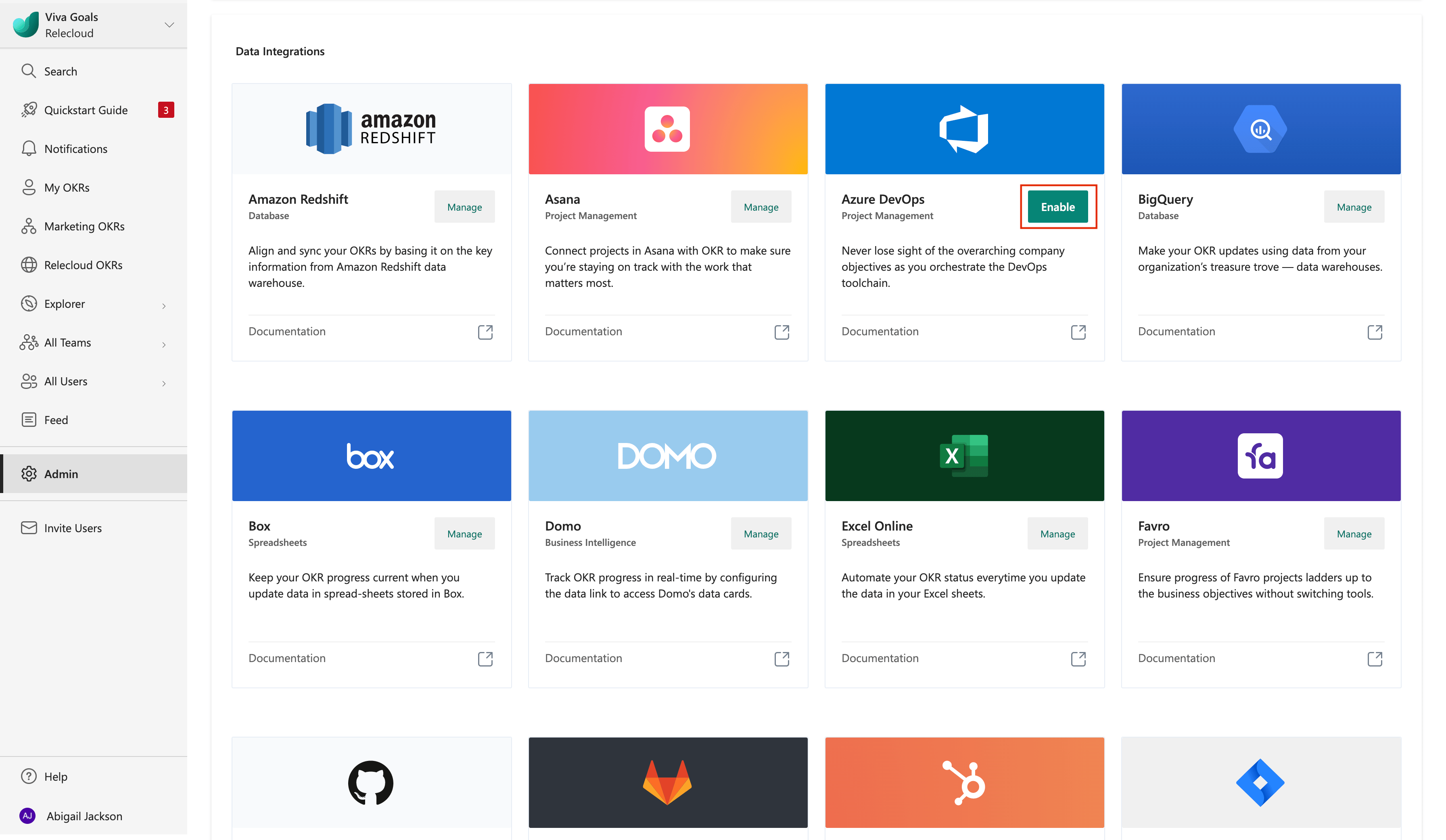The width and height of the screenshot is (1446, 840).
Task: Click the Feed icon in sidebar
Action: pos(28,420)
